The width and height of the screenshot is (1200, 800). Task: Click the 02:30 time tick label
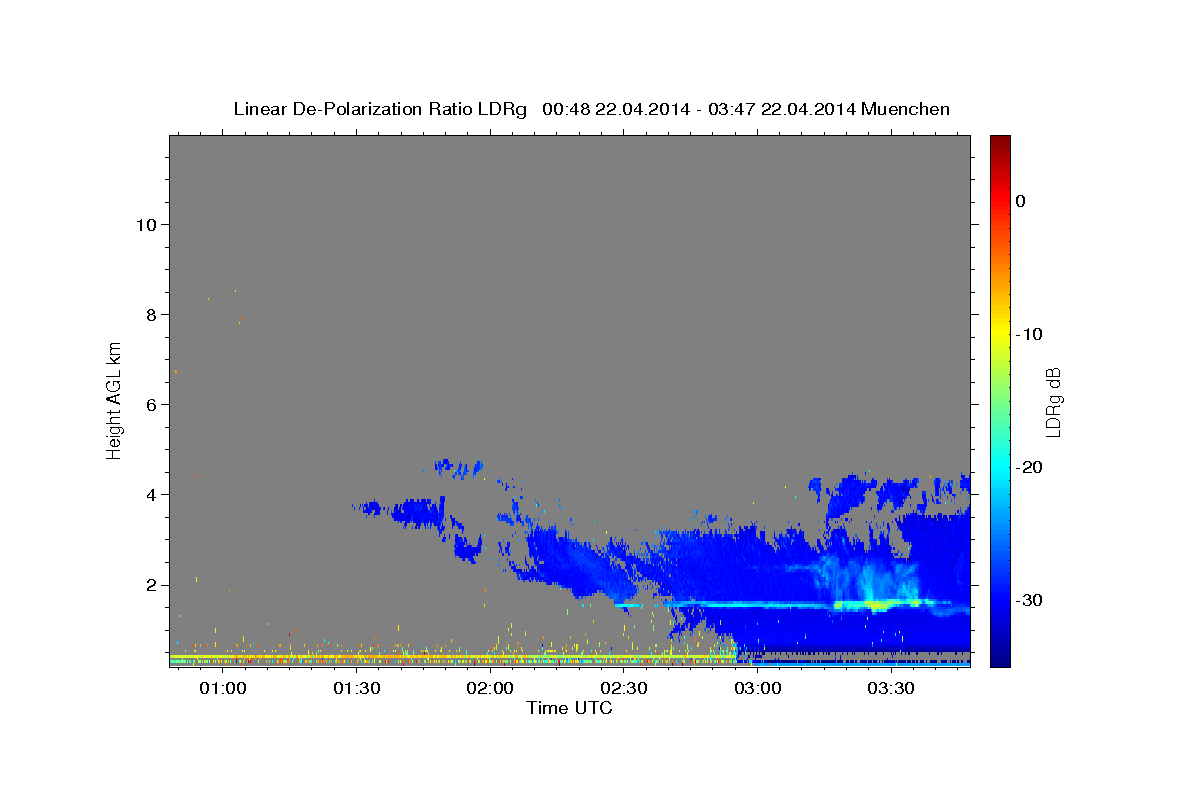click(x=624, y=689)
